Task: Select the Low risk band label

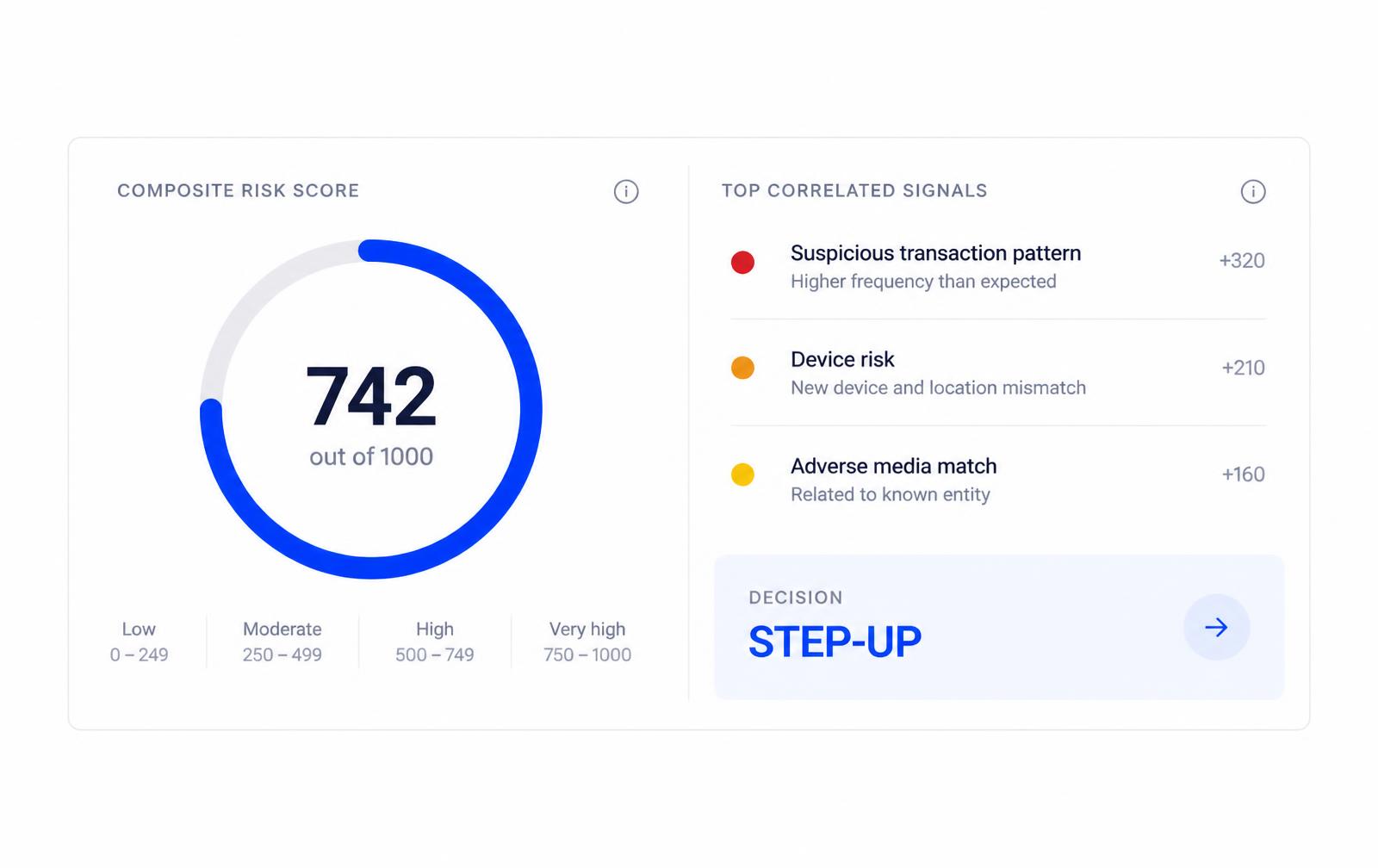Action: (139, 629)
